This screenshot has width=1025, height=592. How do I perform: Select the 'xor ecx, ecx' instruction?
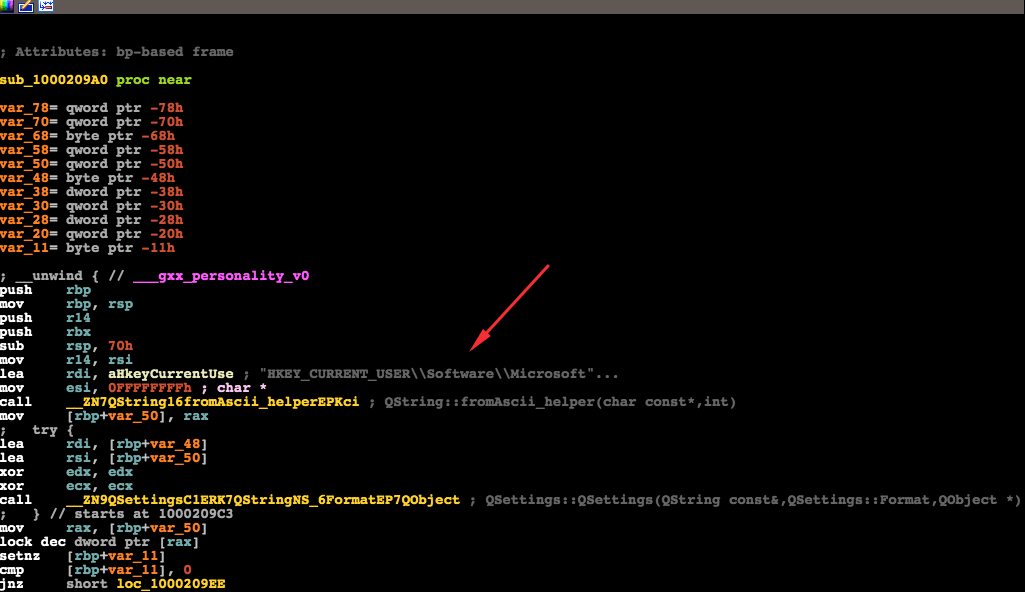pyautogui.click(x=67, y=486)
